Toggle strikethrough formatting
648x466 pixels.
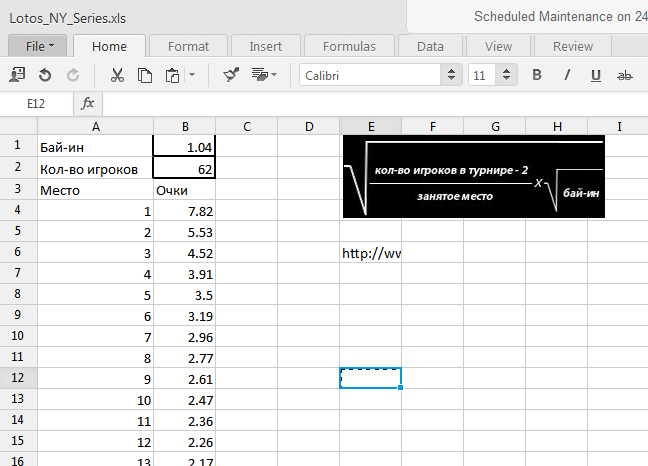[624, 76]
